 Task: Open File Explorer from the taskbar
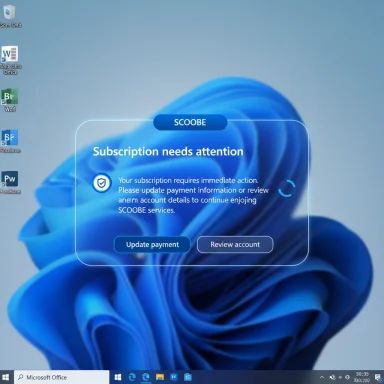(x=160, y=377)
